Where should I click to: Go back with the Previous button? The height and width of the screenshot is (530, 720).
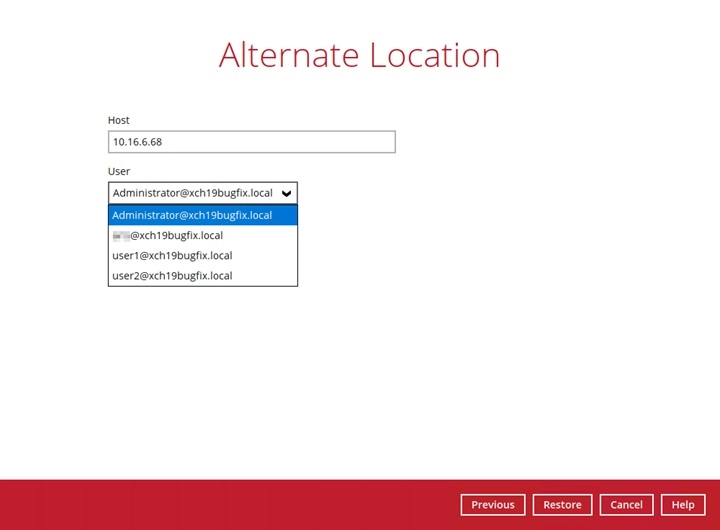point(492,505)
